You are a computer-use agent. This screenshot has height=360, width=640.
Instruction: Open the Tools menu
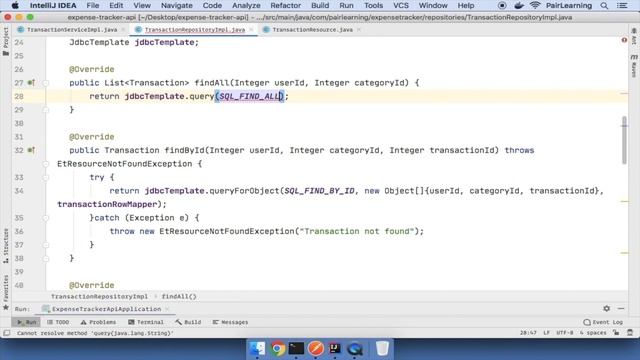point(373,6)
